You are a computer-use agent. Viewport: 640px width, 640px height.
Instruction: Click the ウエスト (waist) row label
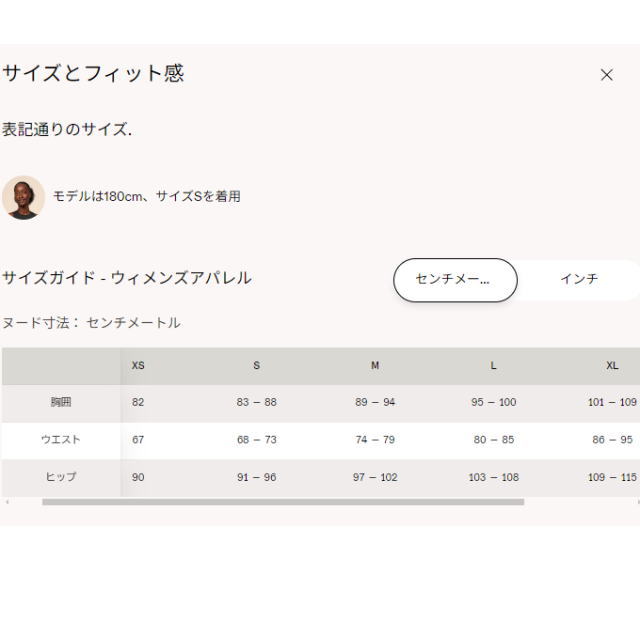click(61, 440)
